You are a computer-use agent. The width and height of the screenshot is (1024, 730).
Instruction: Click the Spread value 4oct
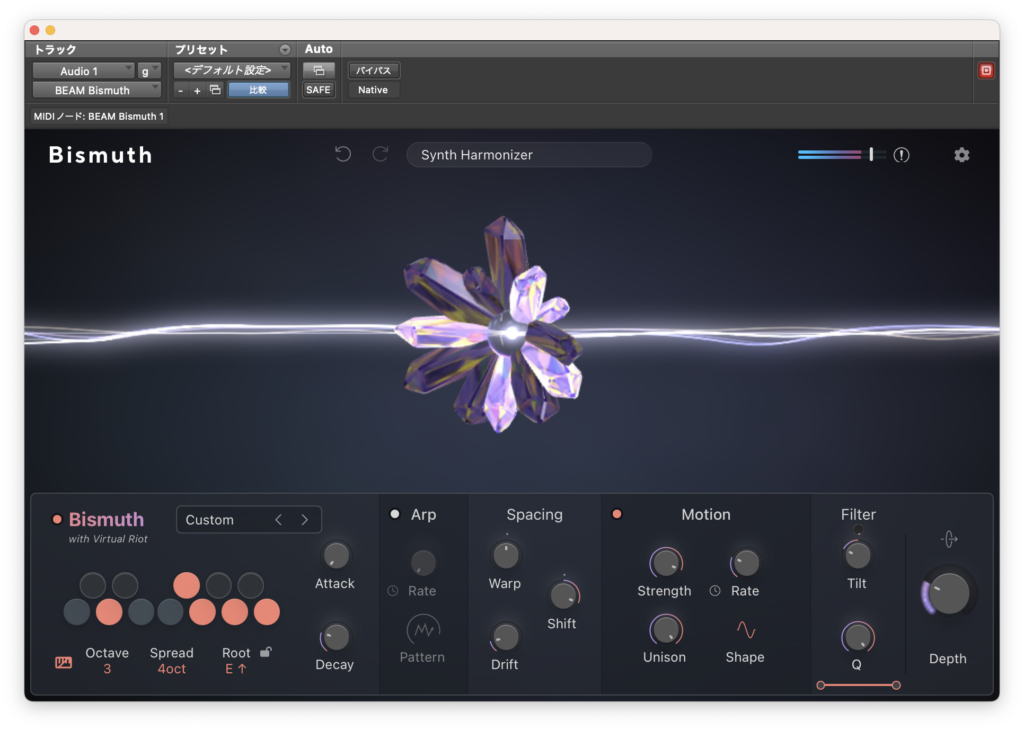click(x=172, y=669)
